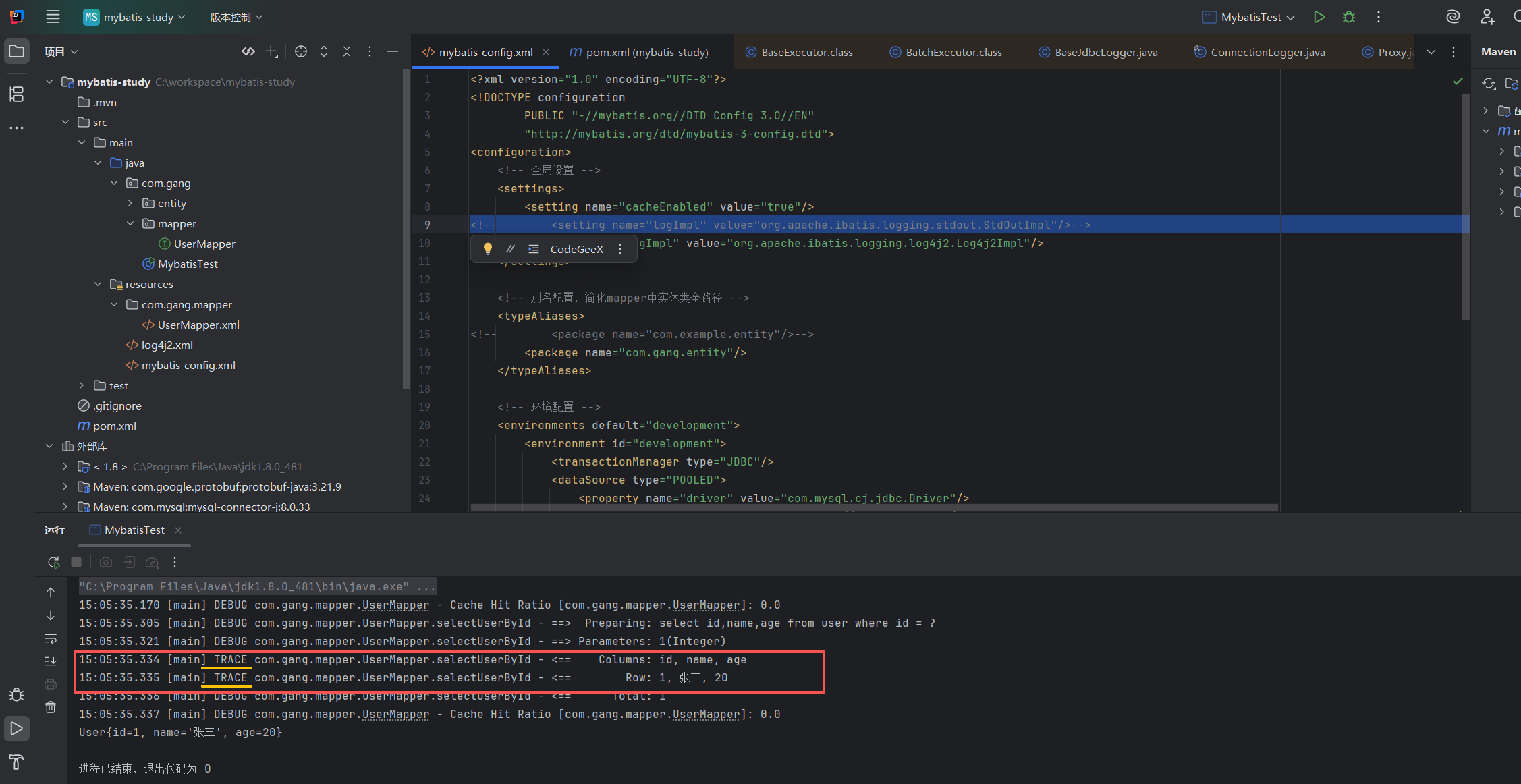Open the AI assistant spiral icon
The width and height of the screenshot is (1521, 784).
1453,17
